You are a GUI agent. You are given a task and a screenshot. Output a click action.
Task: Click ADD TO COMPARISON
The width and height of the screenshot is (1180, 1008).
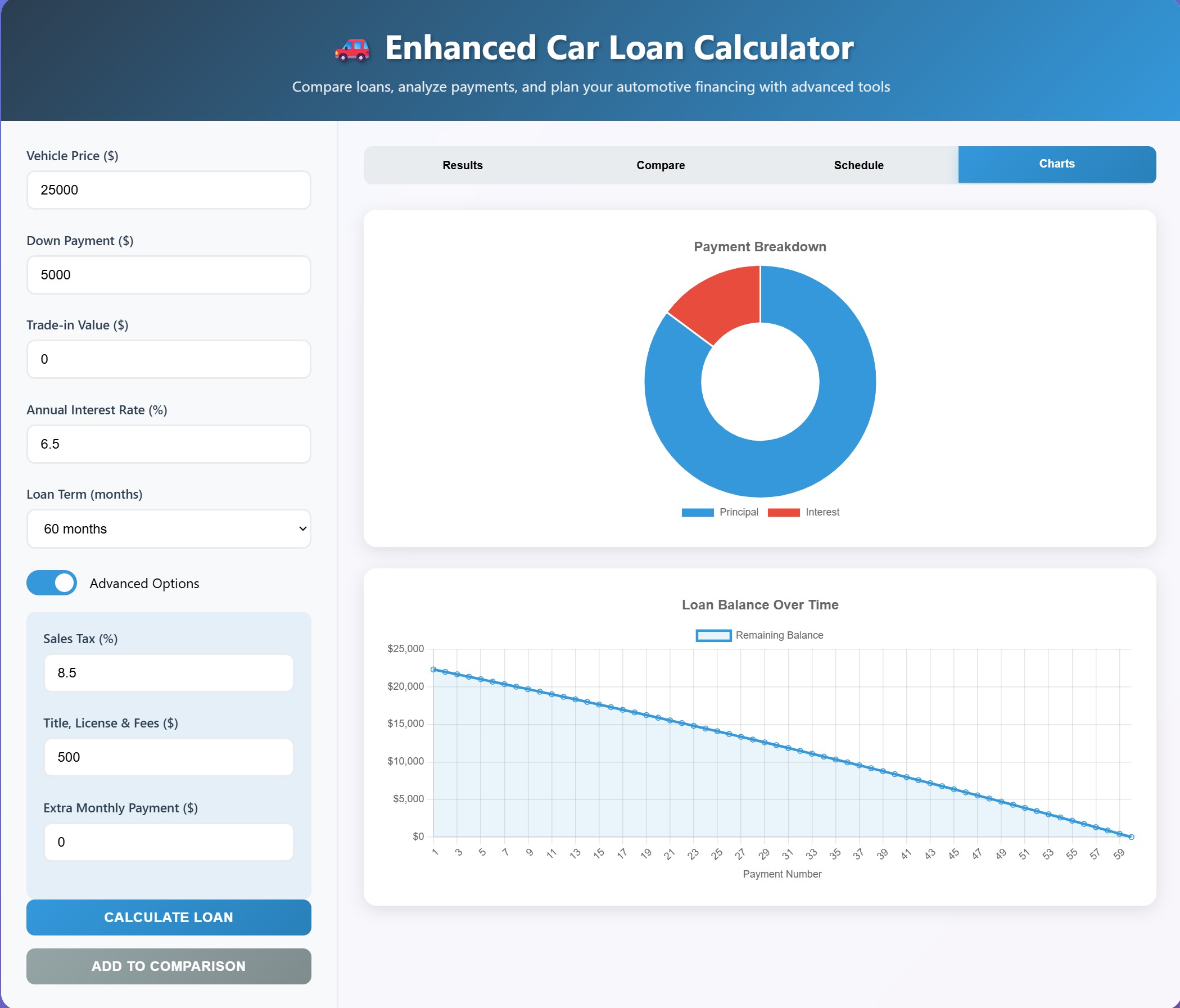[x=169, y=966]
